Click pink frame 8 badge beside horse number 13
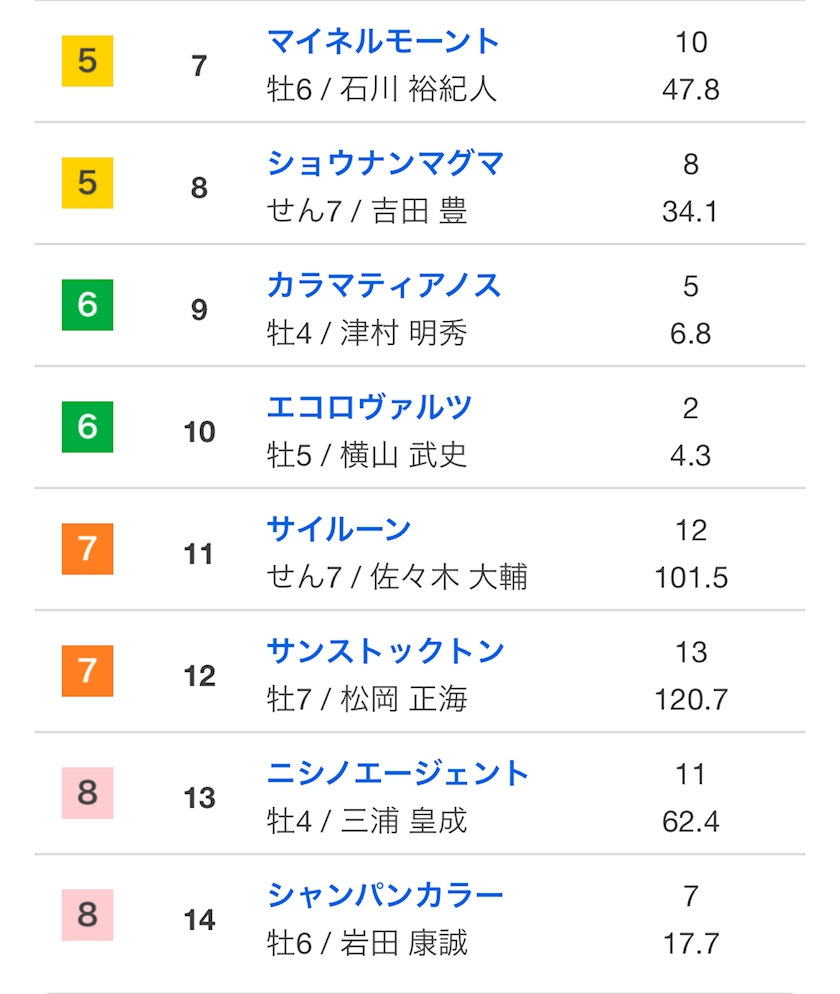 [87, 793]
